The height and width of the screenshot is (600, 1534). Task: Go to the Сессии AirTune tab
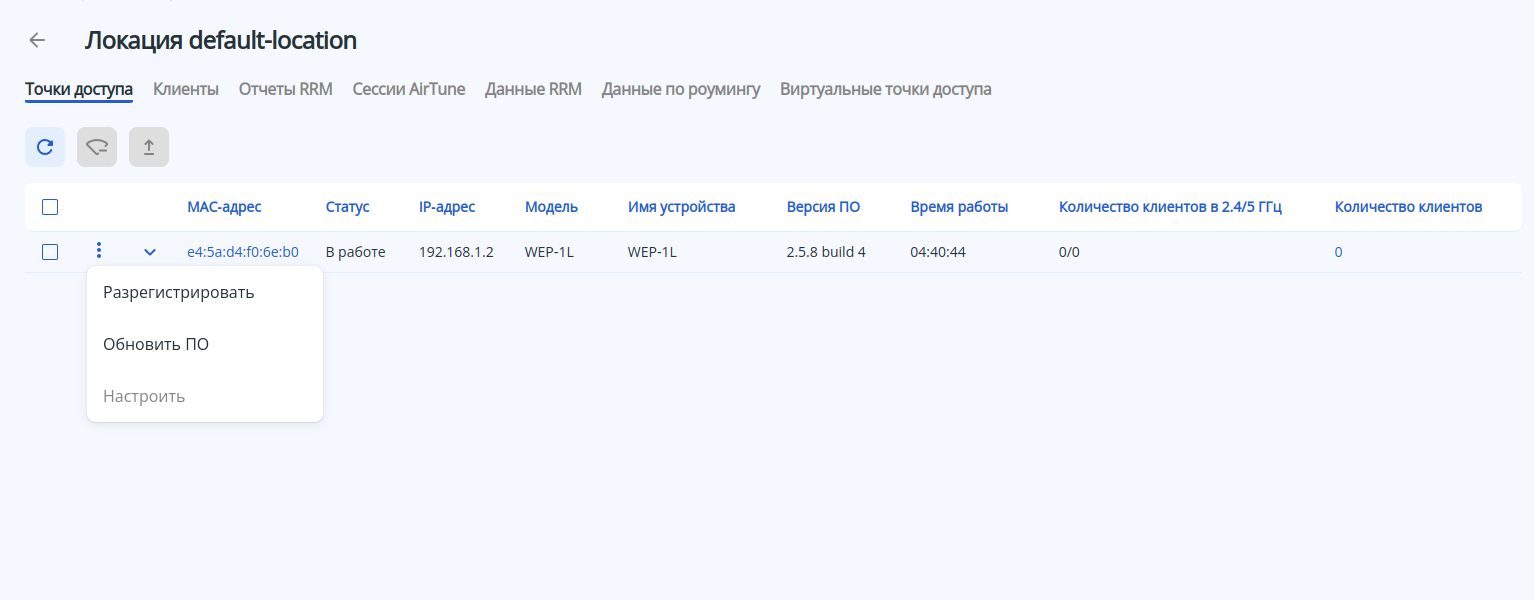click(409, 89)
